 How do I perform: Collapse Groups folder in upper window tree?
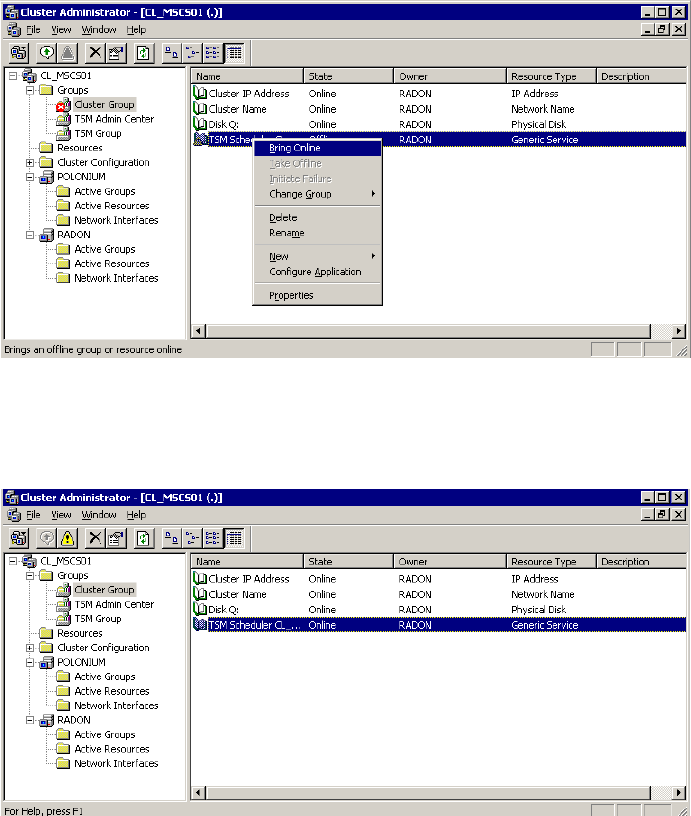tap(30, 90)
